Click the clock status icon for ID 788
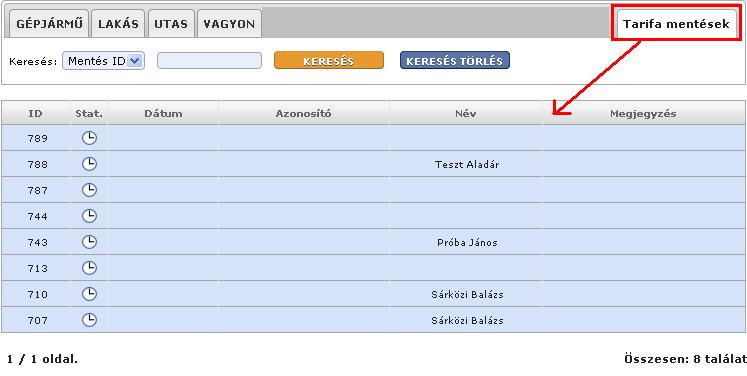747x376 pixels. click(x=89, y=164)
